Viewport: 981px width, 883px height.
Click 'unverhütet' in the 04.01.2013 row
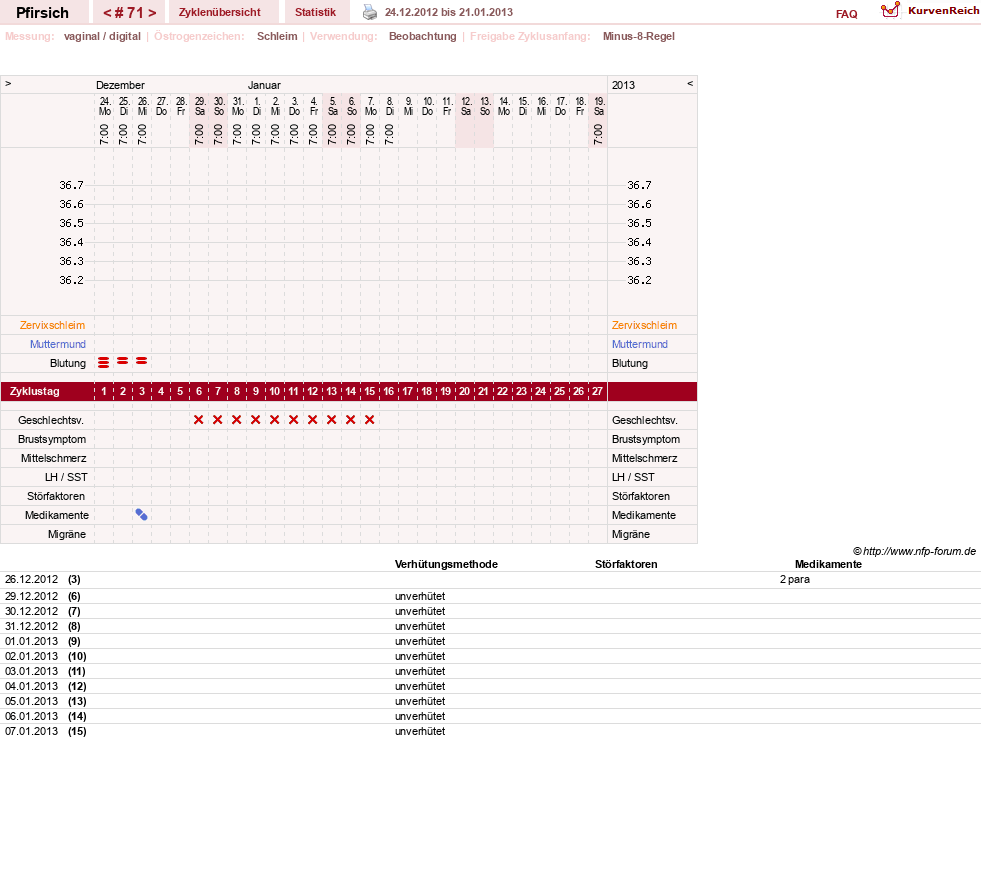(420, 686)
